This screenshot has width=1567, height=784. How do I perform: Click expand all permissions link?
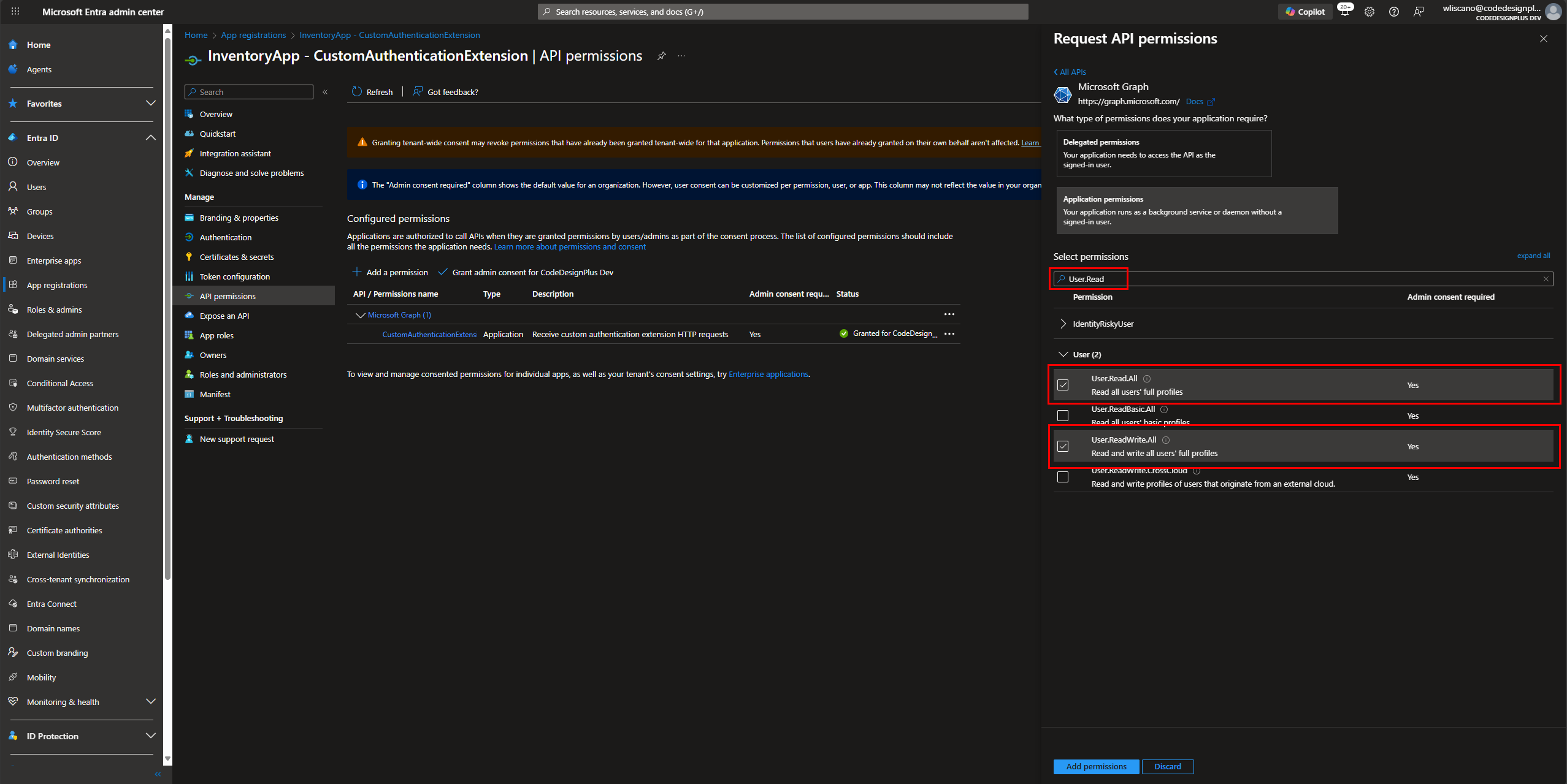point(1533,256)
